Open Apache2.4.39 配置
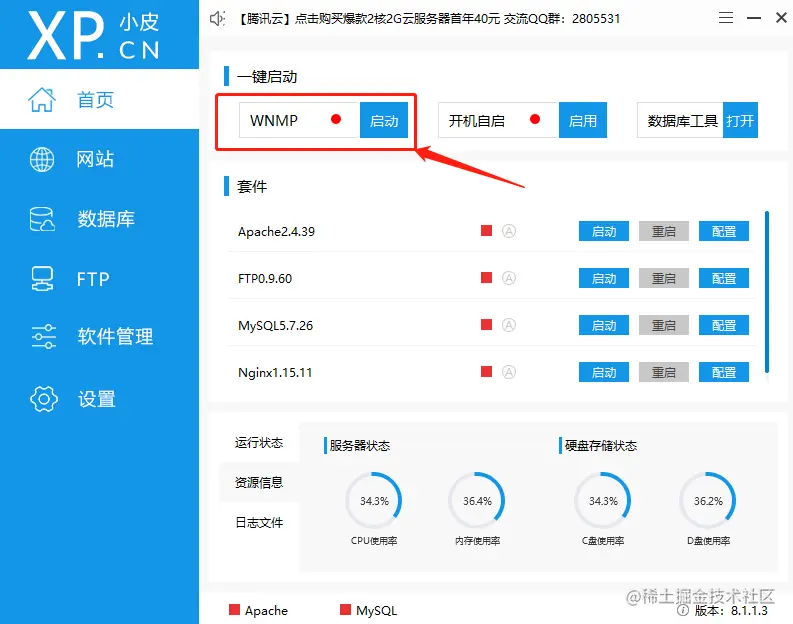Image resolution: width=793 pixels, height=624 pixels. tap(724, 231)
